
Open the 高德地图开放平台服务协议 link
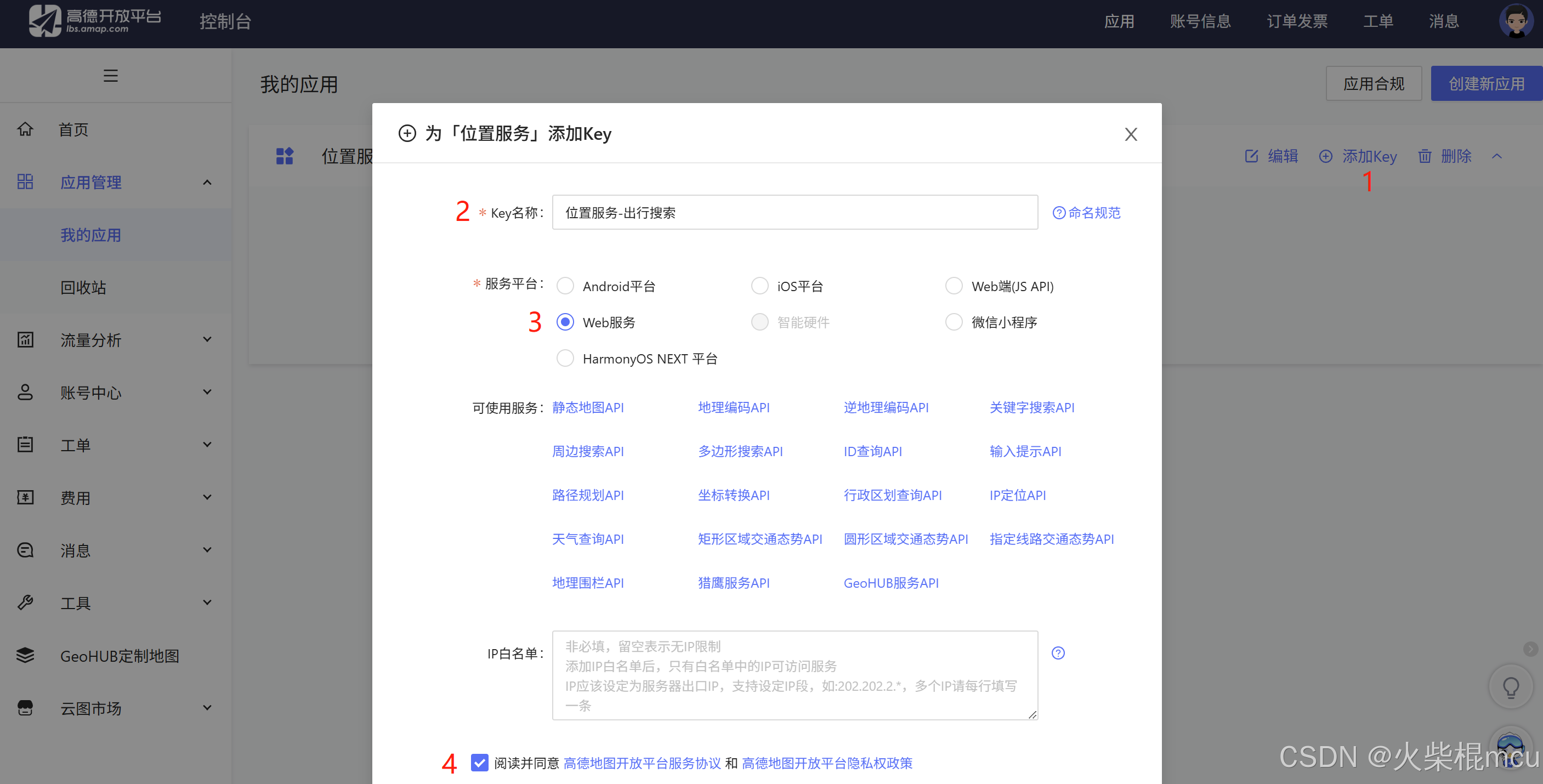(x=642, y=763)
